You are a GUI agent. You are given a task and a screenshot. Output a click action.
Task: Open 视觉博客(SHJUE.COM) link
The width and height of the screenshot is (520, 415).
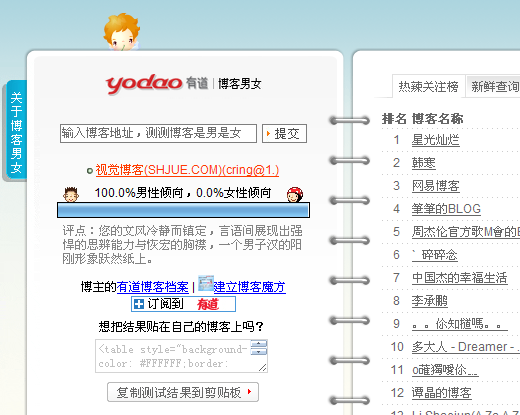click(187, 170)
